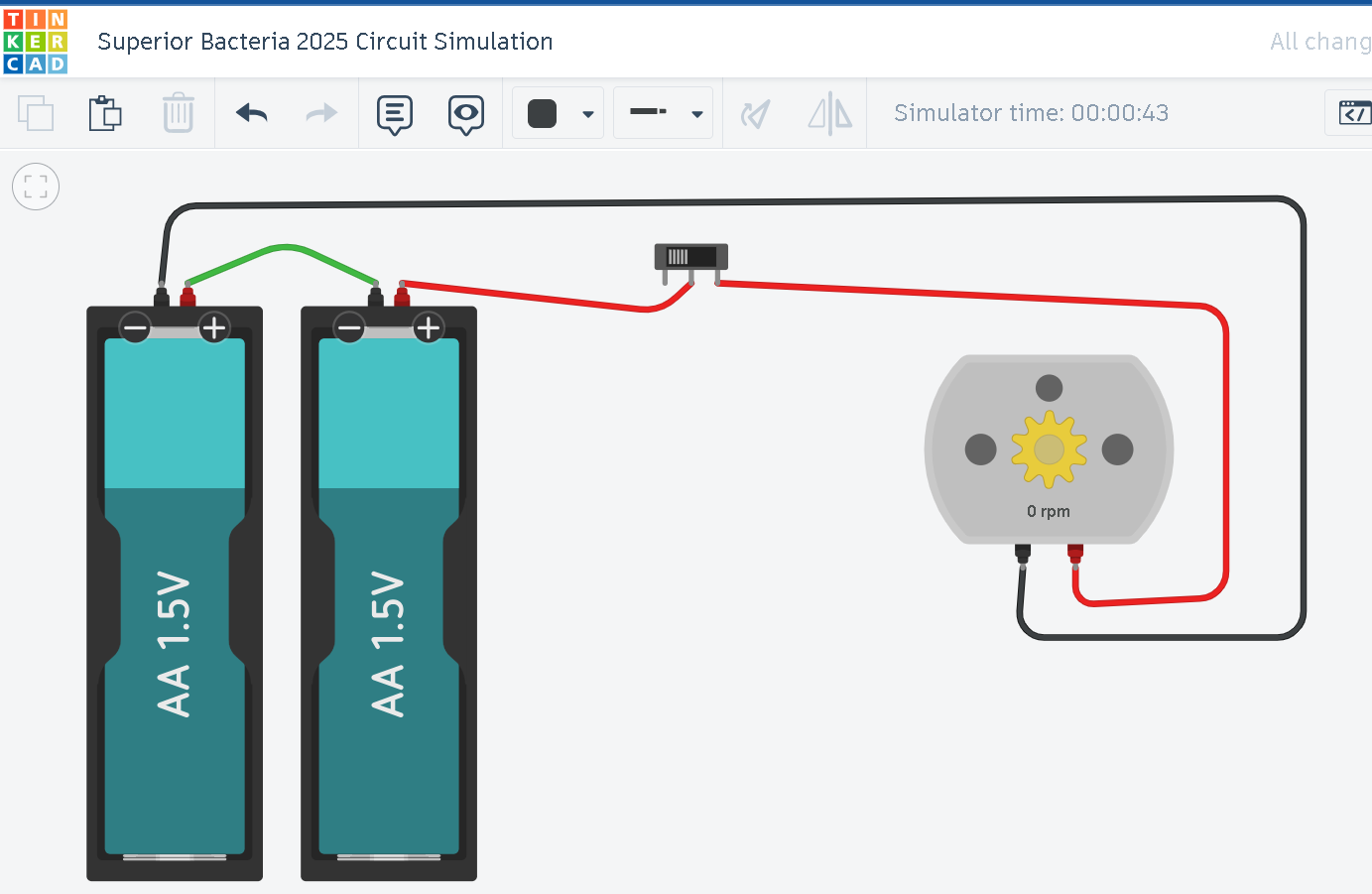
Task: Open the Code editor button
Action: [1353, 113]
